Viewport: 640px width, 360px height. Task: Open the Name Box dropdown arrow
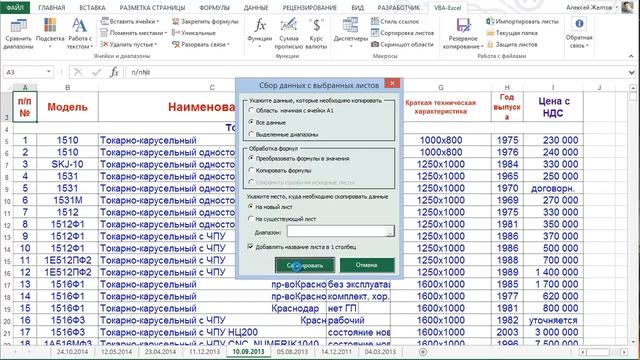pyautogui.click(x=49, y=72)
